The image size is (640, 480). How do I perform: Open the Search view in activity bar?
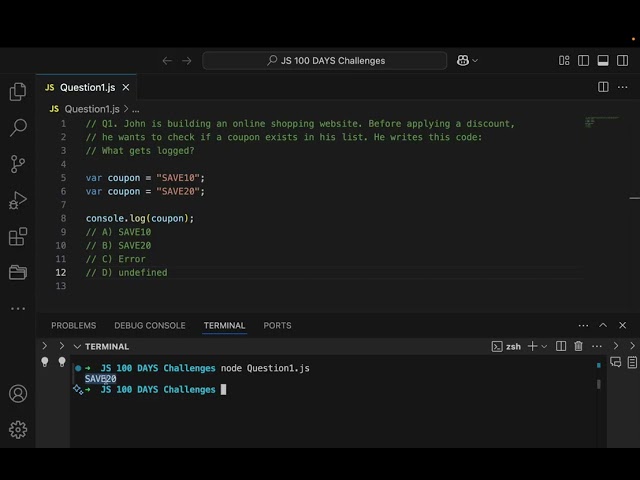(x=18, y=128)
